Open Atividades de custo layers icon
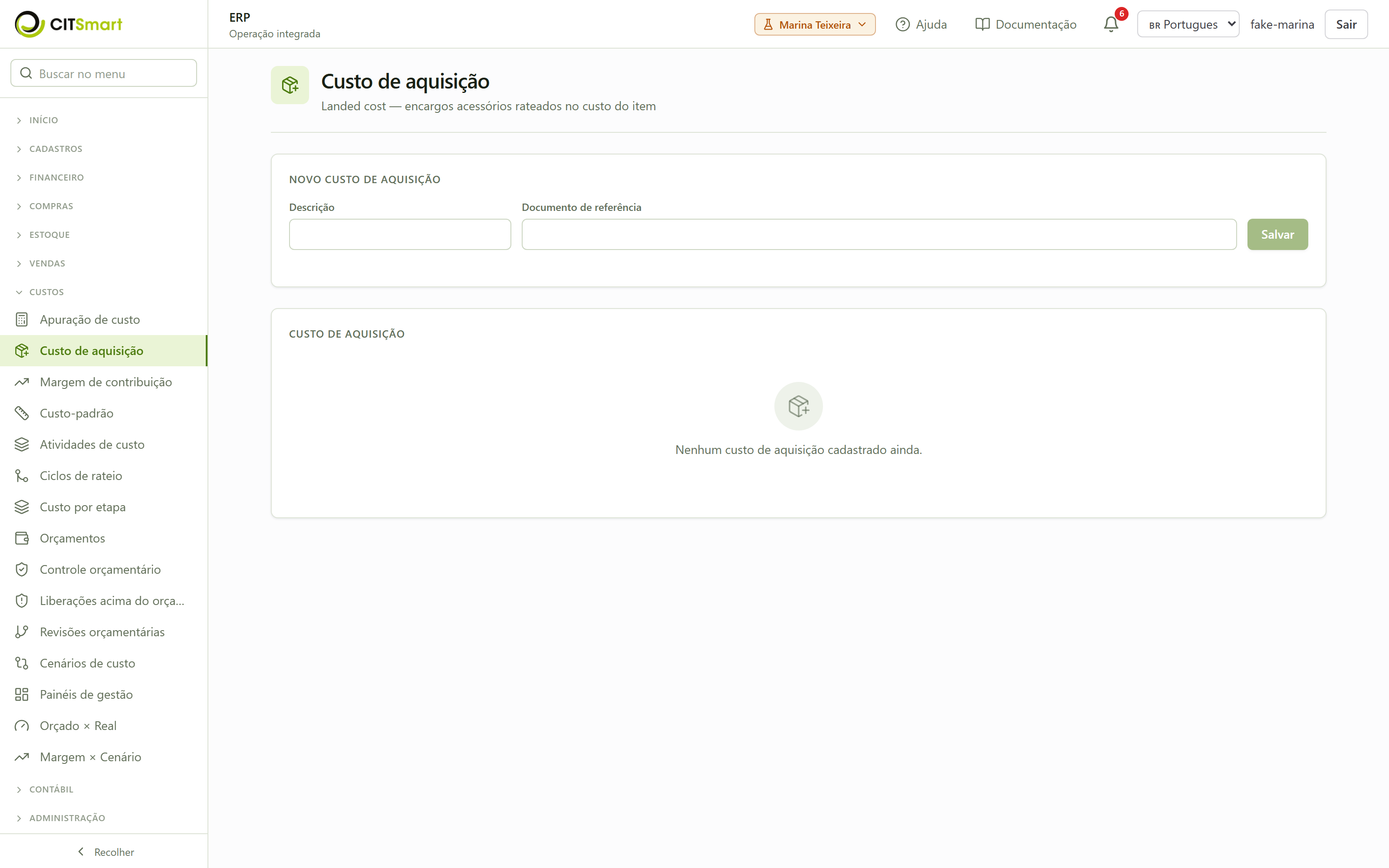The image size is (1389, 868). point(22,444)
